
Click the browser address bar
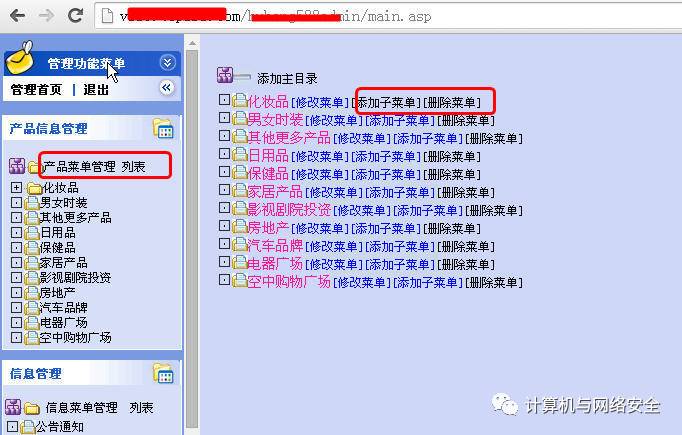[x=387, y=17]
